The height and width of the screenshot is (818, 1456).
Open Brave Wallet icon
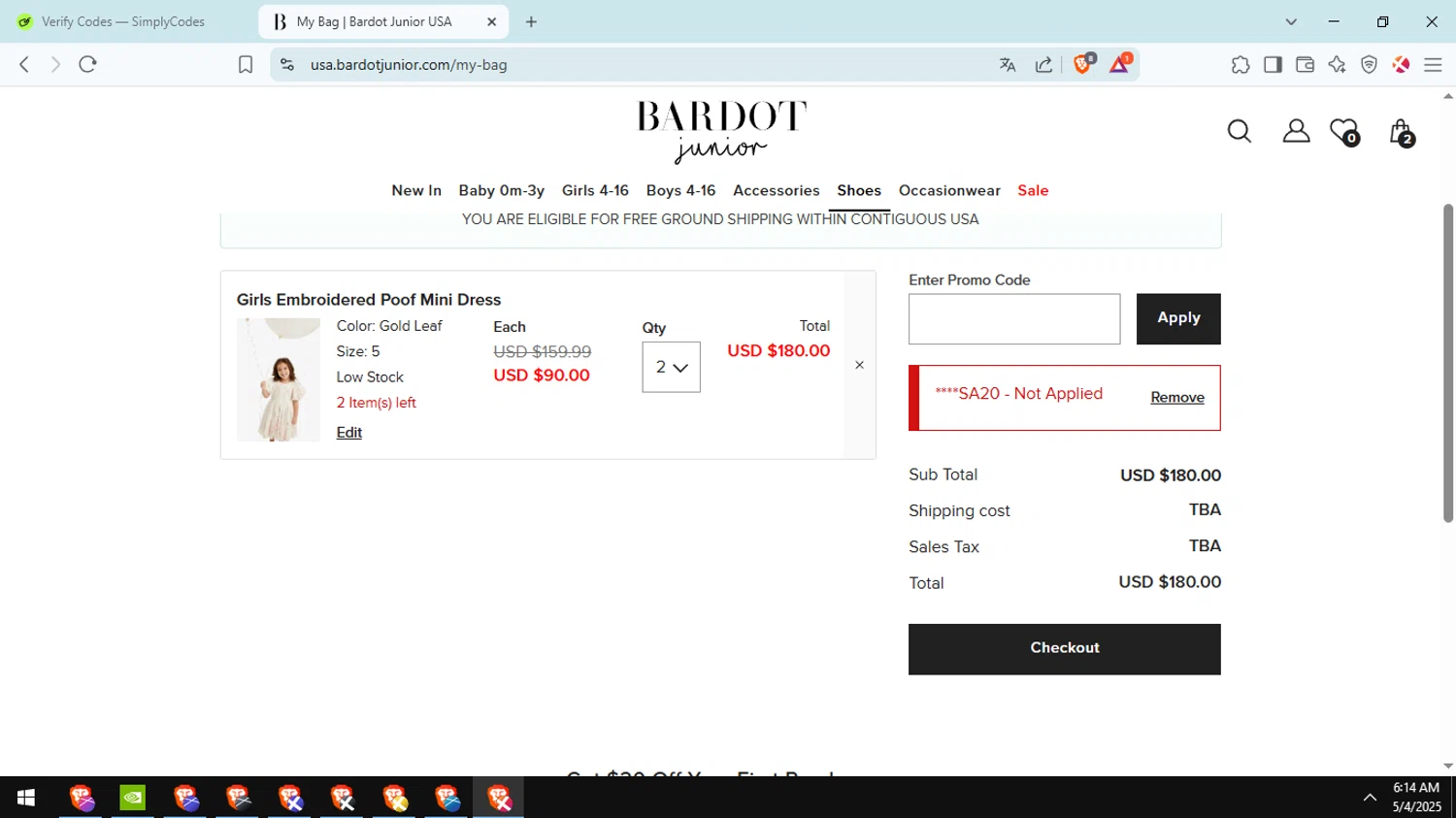(1305, 64)
